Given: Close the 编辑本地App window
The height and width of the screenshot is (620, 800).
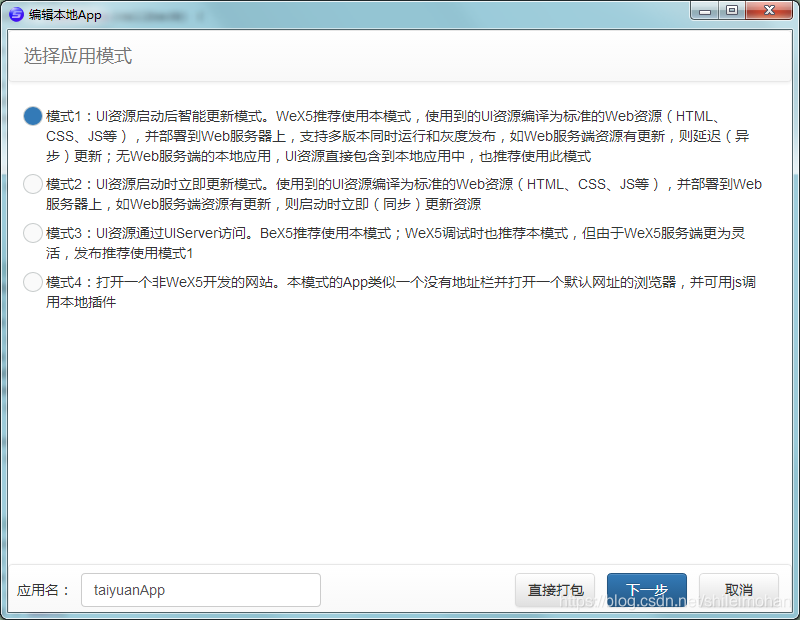Looking at the screenshot, I should pos(769,11).
